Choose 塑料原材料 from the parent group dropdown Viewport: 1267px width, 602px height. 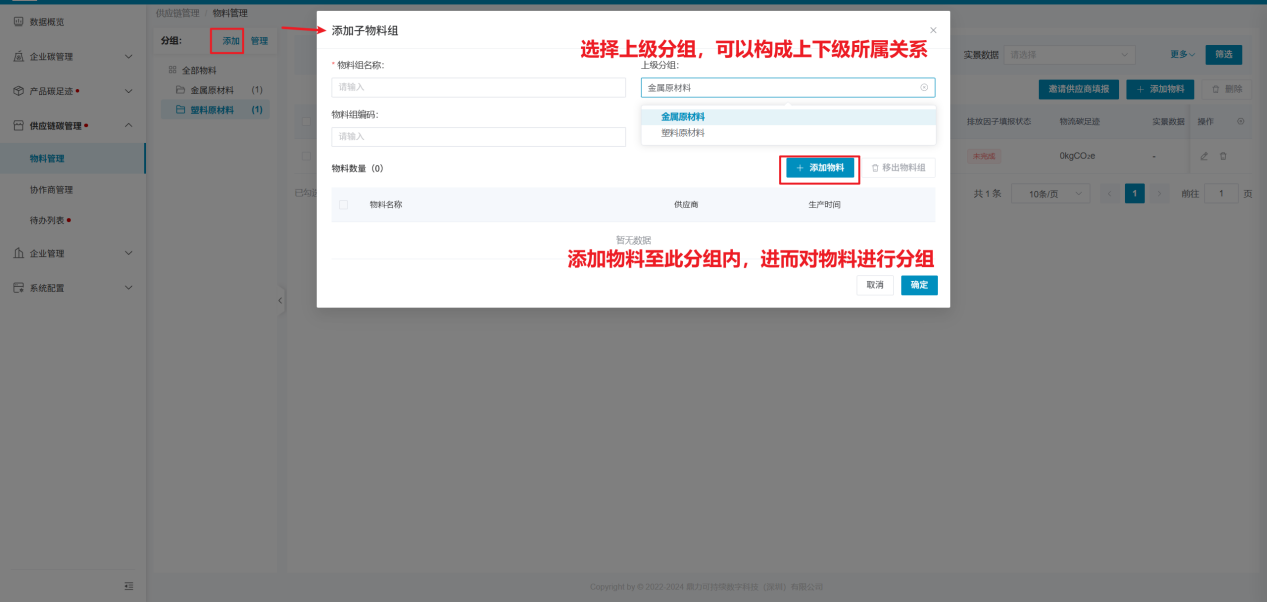click(683, 133)
